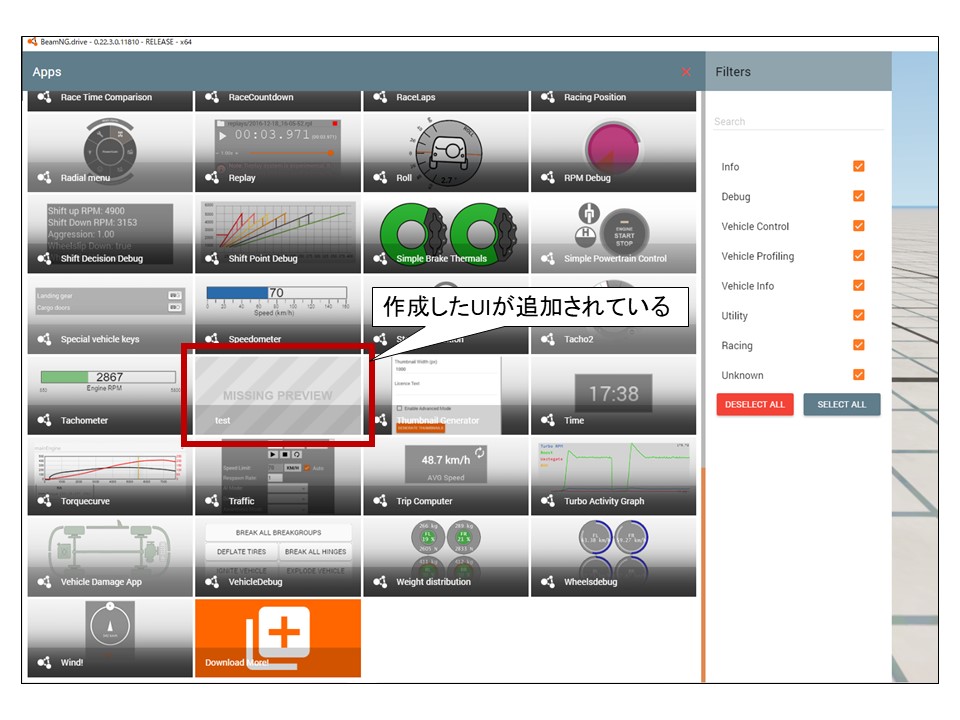Click the share icon on Wheelsdebug tile
960x720 pixels.
[548, 582]
